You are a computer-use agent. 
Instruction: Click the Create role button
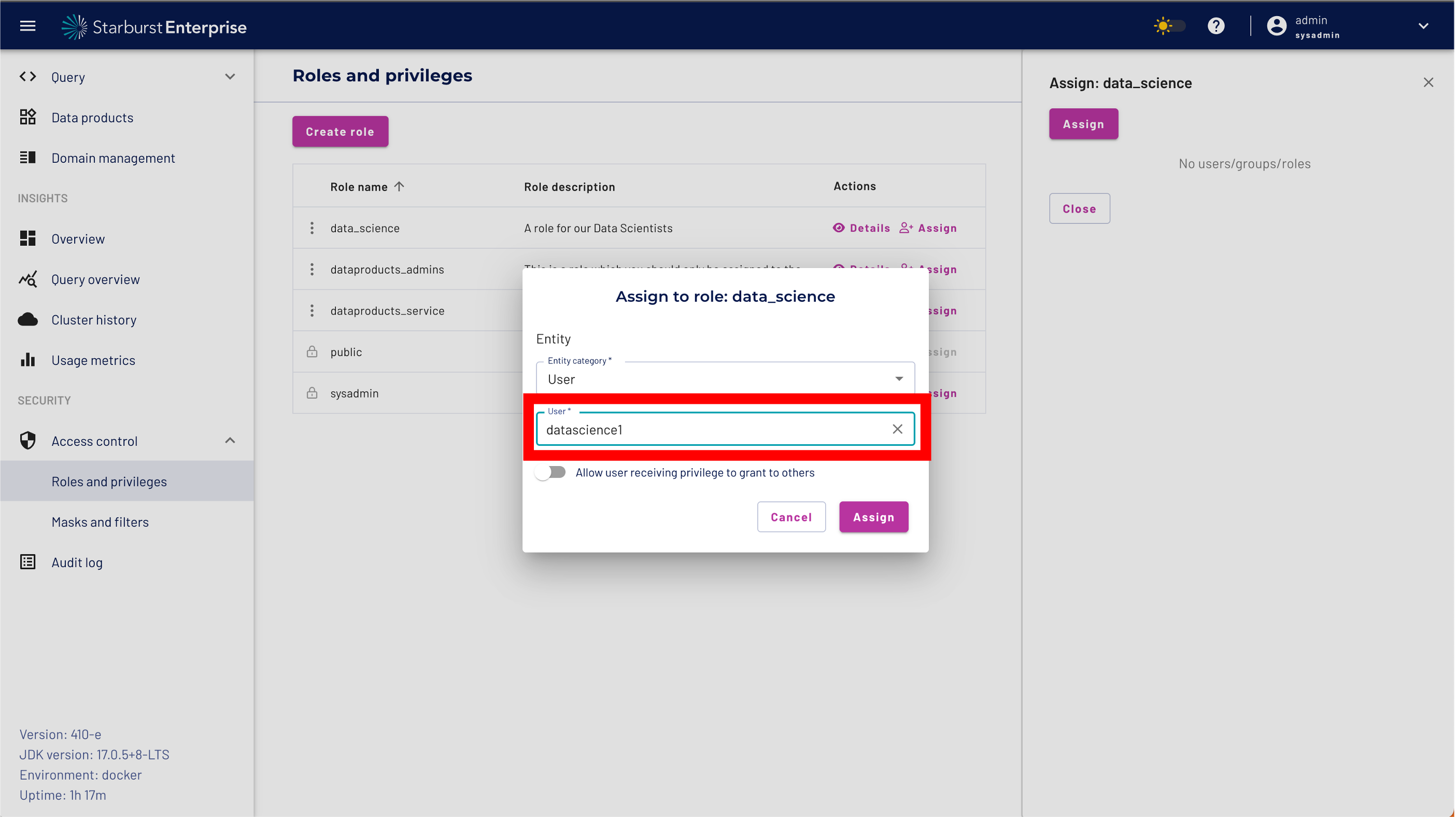point(340,131)
